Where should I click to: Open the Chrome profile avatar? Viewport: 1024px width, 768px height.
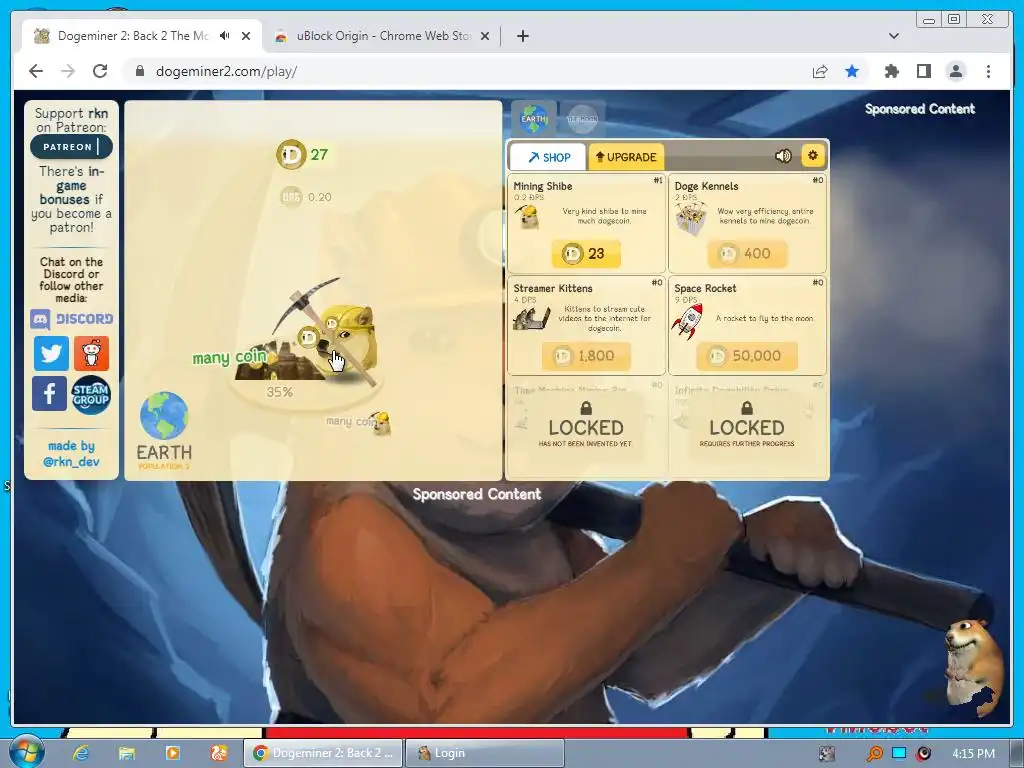(956, 71)
